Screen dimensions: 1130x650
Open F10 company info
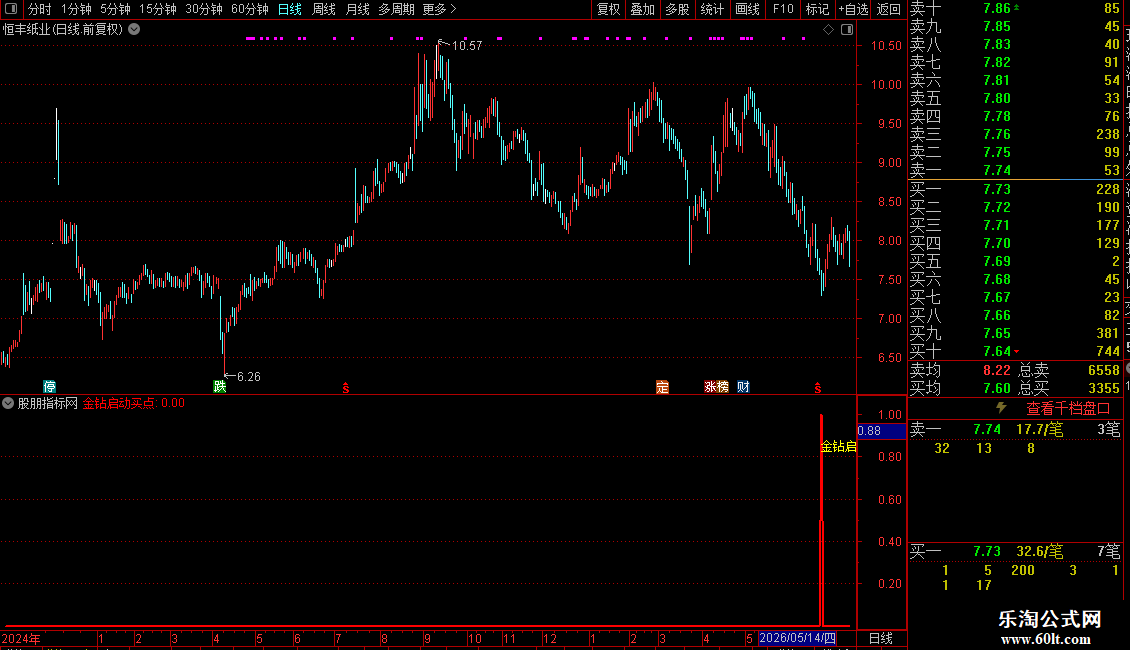[x=783, y=9]
